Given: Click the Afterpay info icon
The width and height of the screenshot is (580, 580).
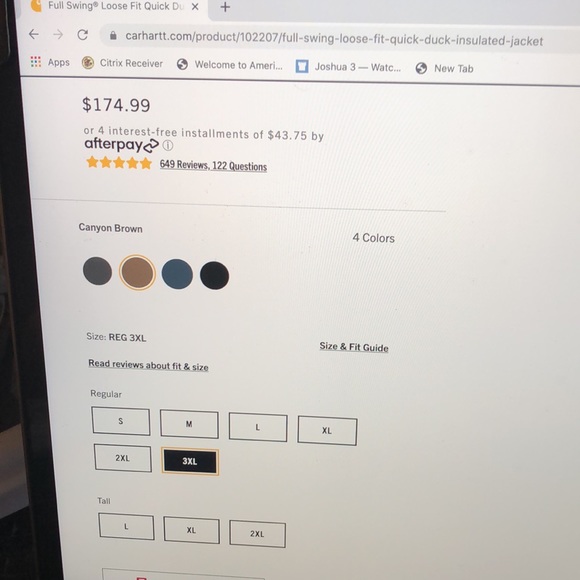Looking at the screenshot, I should 168,146.
